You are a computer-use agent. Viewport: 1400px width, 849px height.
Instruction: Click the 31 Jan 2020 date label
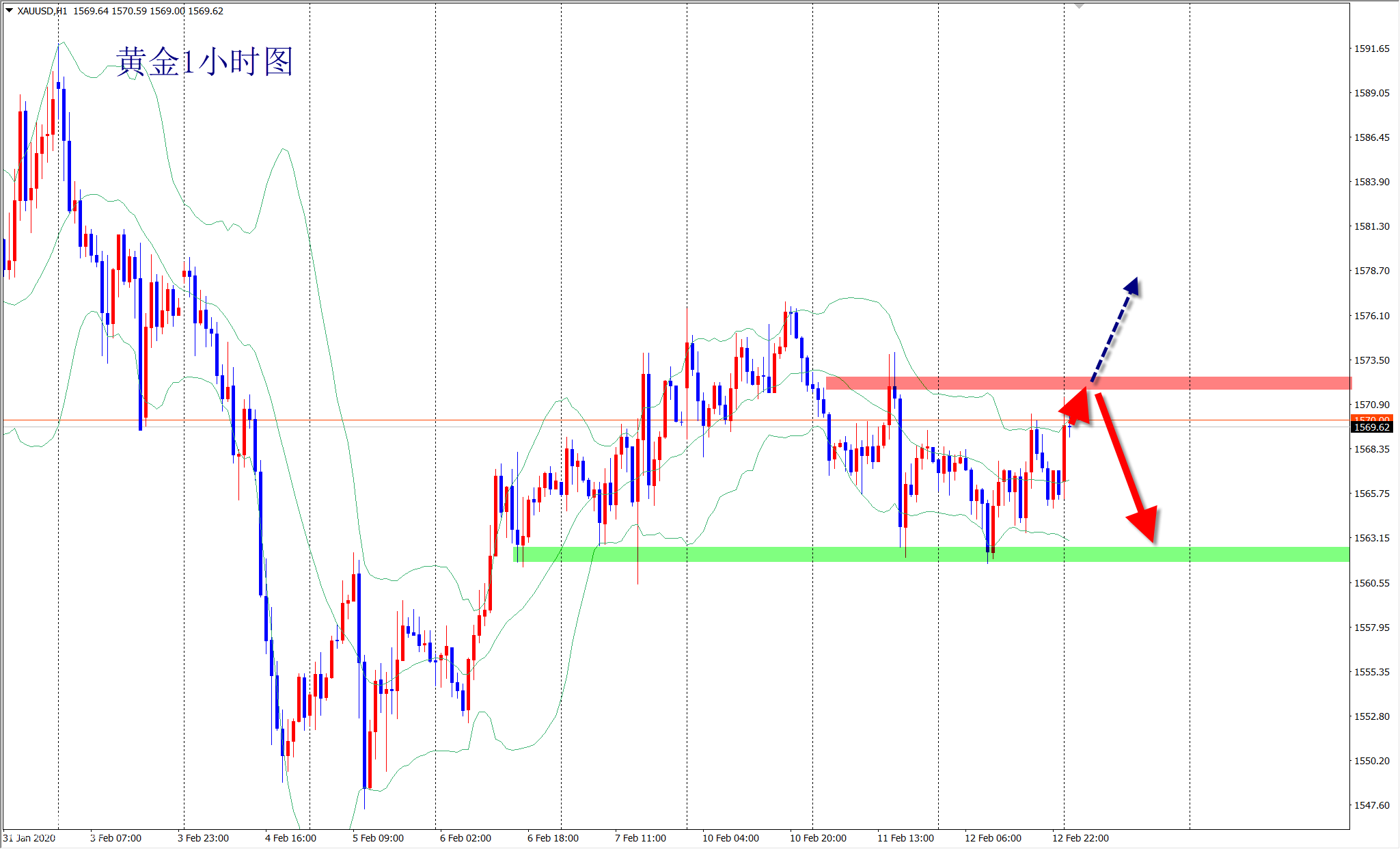click(x=29, y=838)
